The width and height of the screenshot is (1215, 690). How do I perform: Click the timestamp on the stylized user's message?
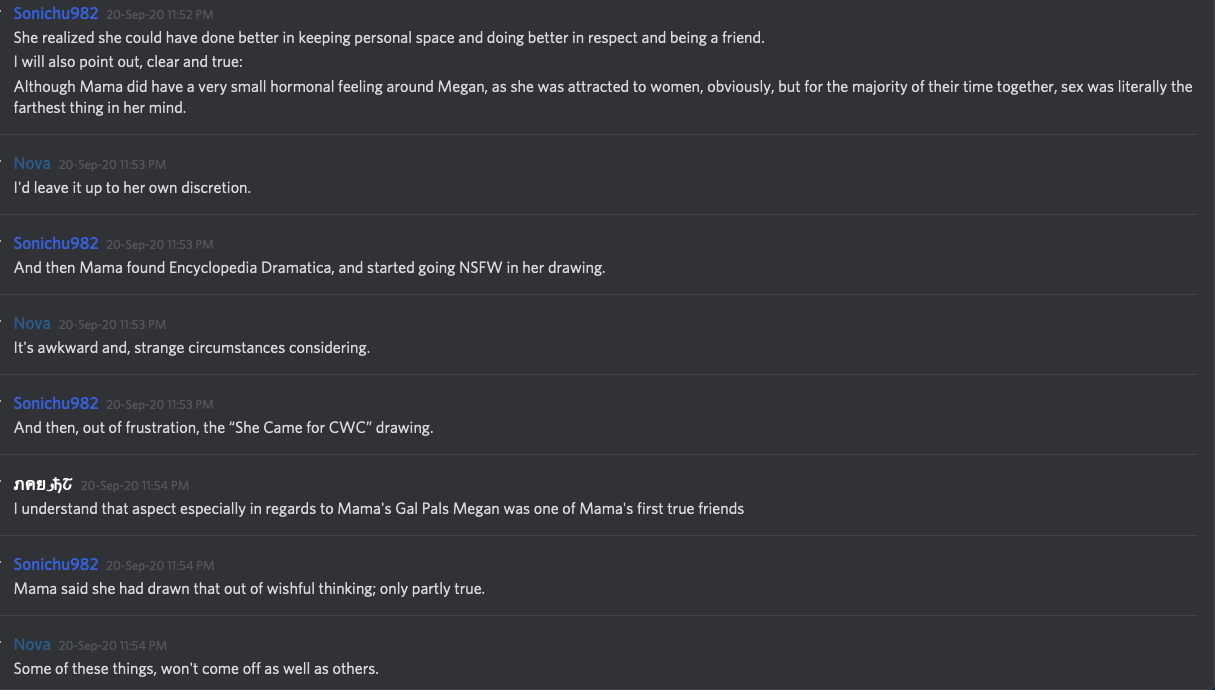coord(135,485)
